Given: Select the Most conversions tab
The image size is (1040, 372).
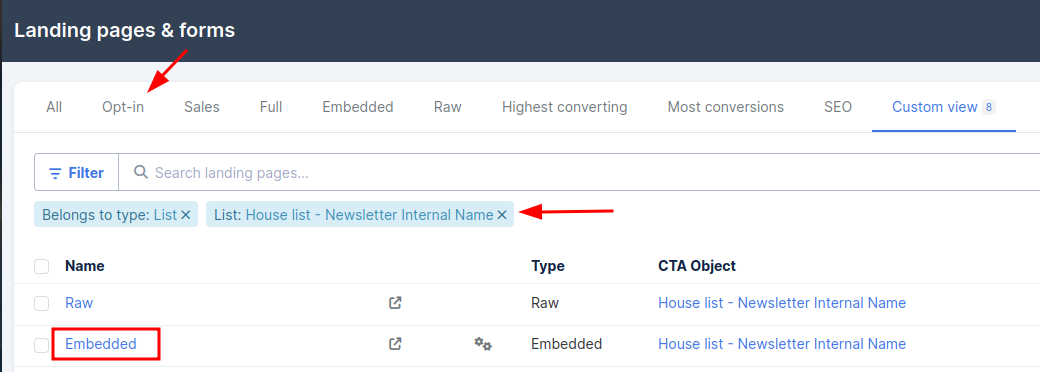Looking at the screenshot, I should point(726,107).
